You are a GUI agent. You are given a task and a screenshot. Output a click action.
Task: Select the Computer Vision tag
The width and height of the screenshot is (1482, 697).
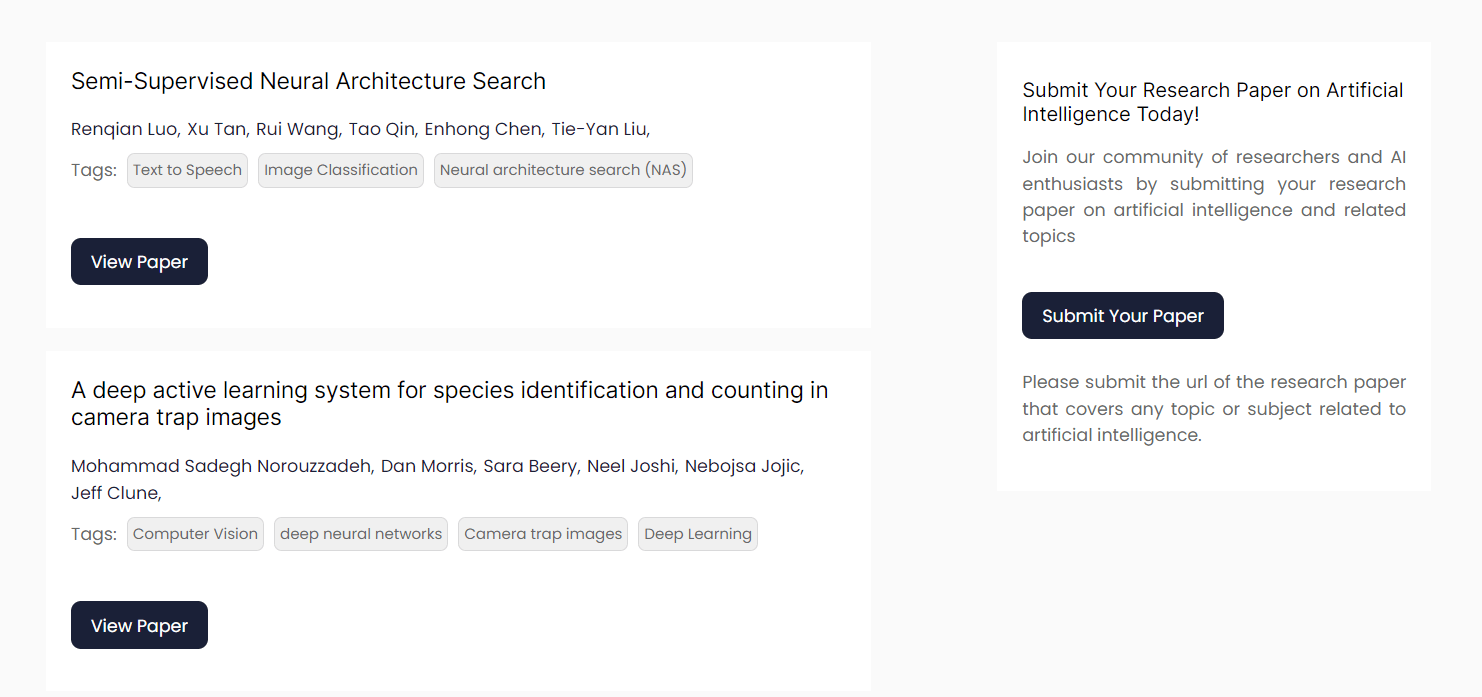click(x=195, y=534)
